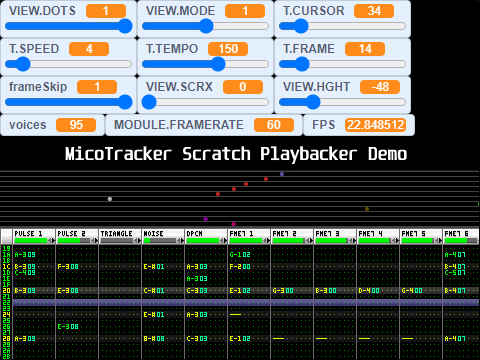480x360 pixels.
Task: Click the T.FRAME value 14
Action: coord(365,49)
